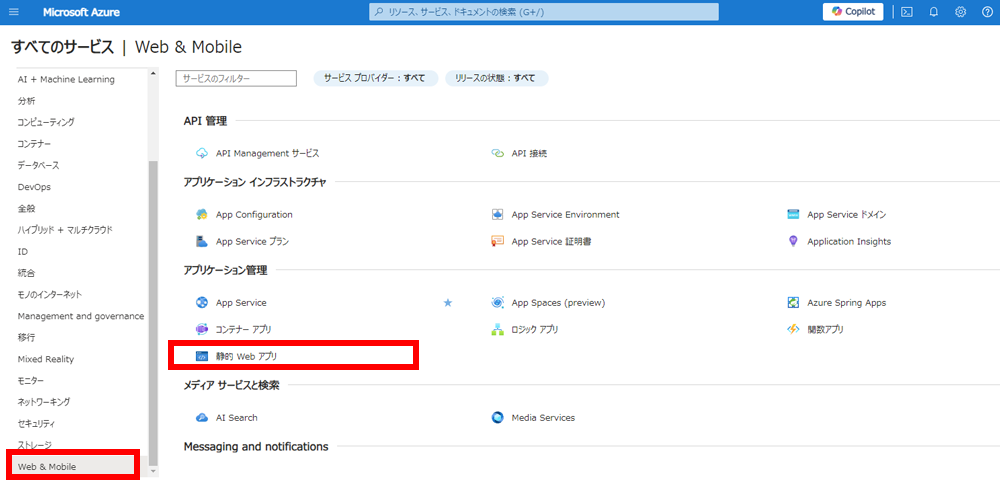Click the 静的 Web アプリ icon
1000x483 pixels.
[202, 357]
